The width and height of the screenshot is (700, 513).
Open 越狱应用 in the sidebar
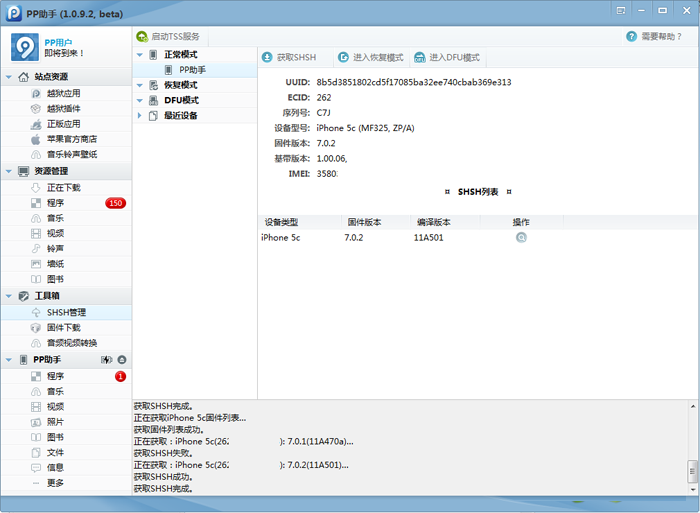point(64,93)
